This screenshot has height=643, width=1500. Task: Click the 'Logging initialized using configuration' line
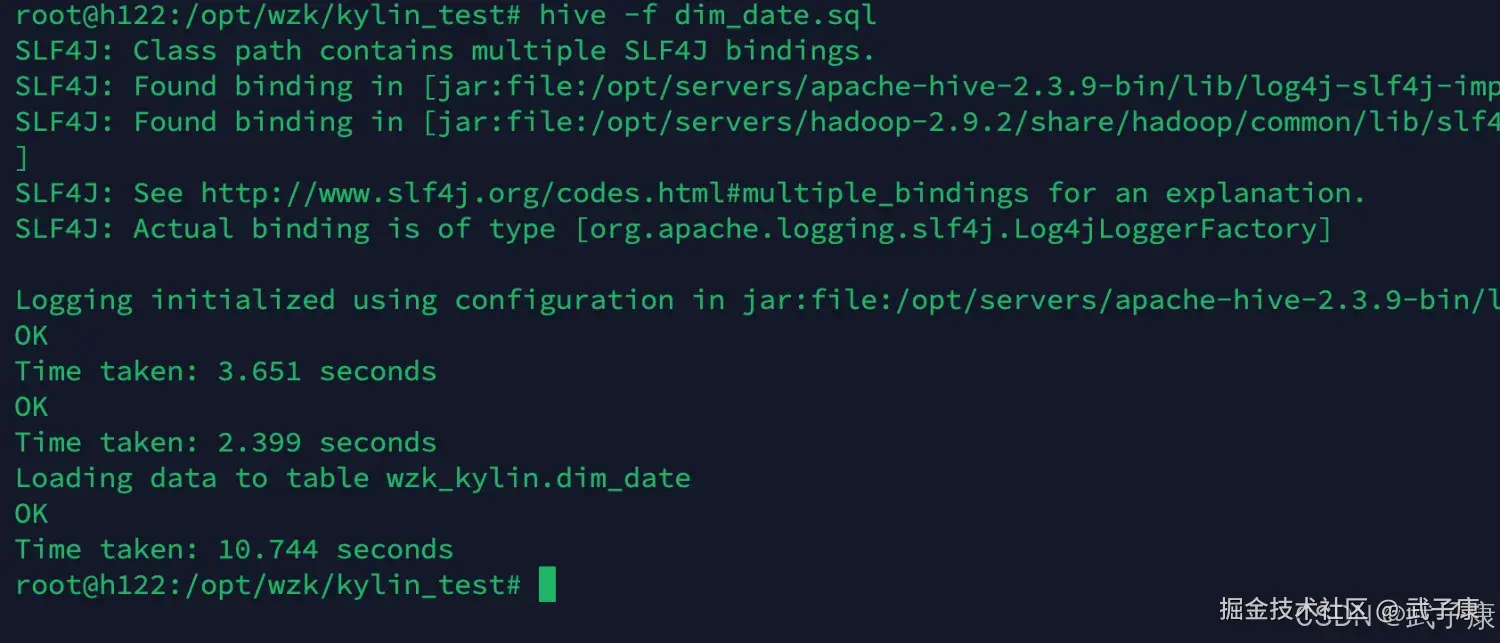344,300
